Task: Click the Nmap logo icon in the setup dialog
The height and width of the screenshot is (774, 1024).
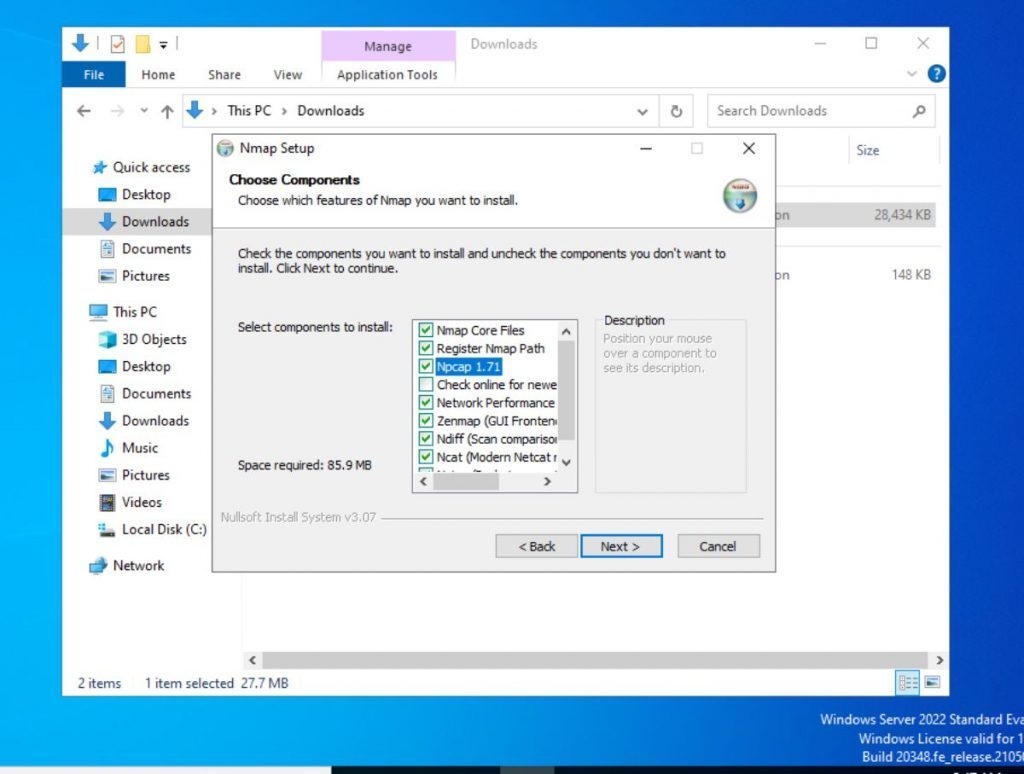Action: (x=739, y=197)
